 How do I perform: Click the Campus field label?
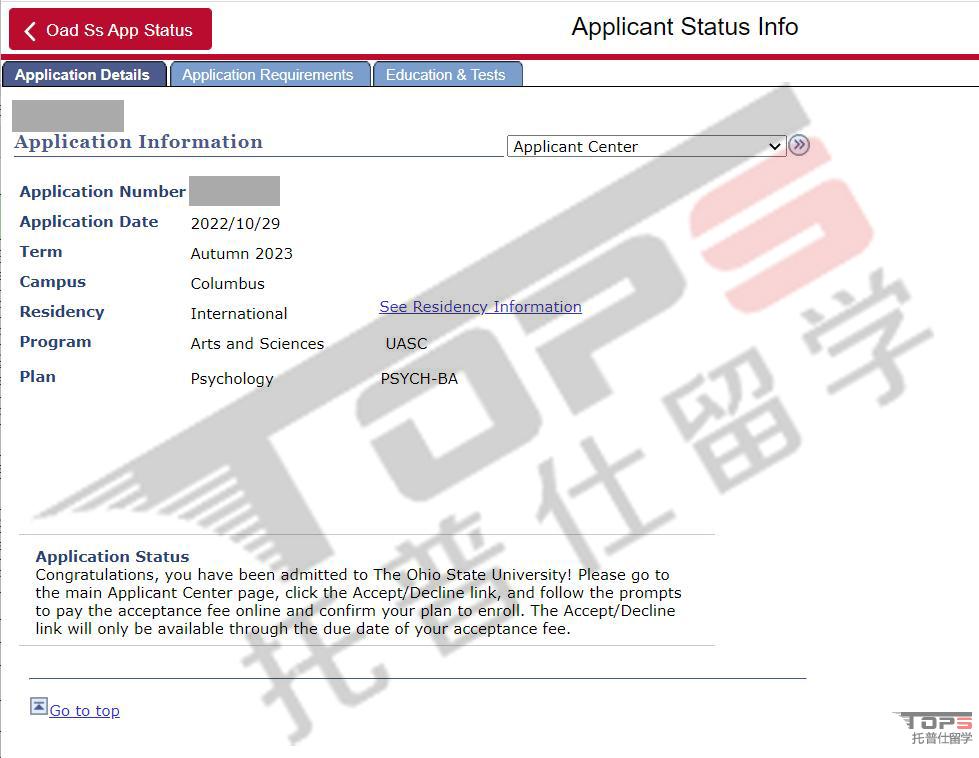coord(52,282)
